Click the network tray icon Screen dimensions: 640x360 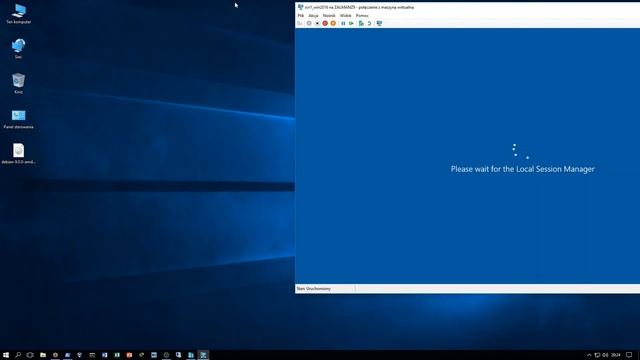click(597, 355)
